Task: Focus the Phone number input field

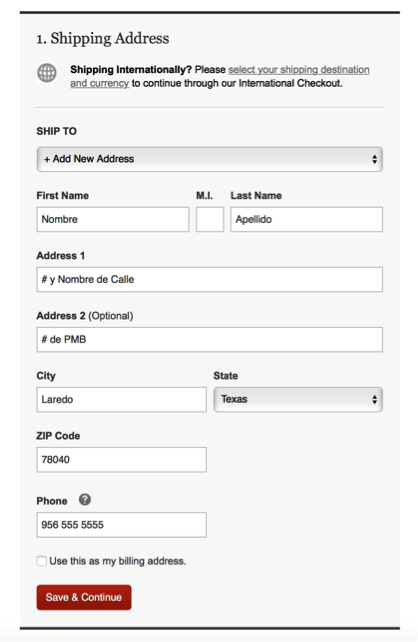Action: click(x=122, y=525)
